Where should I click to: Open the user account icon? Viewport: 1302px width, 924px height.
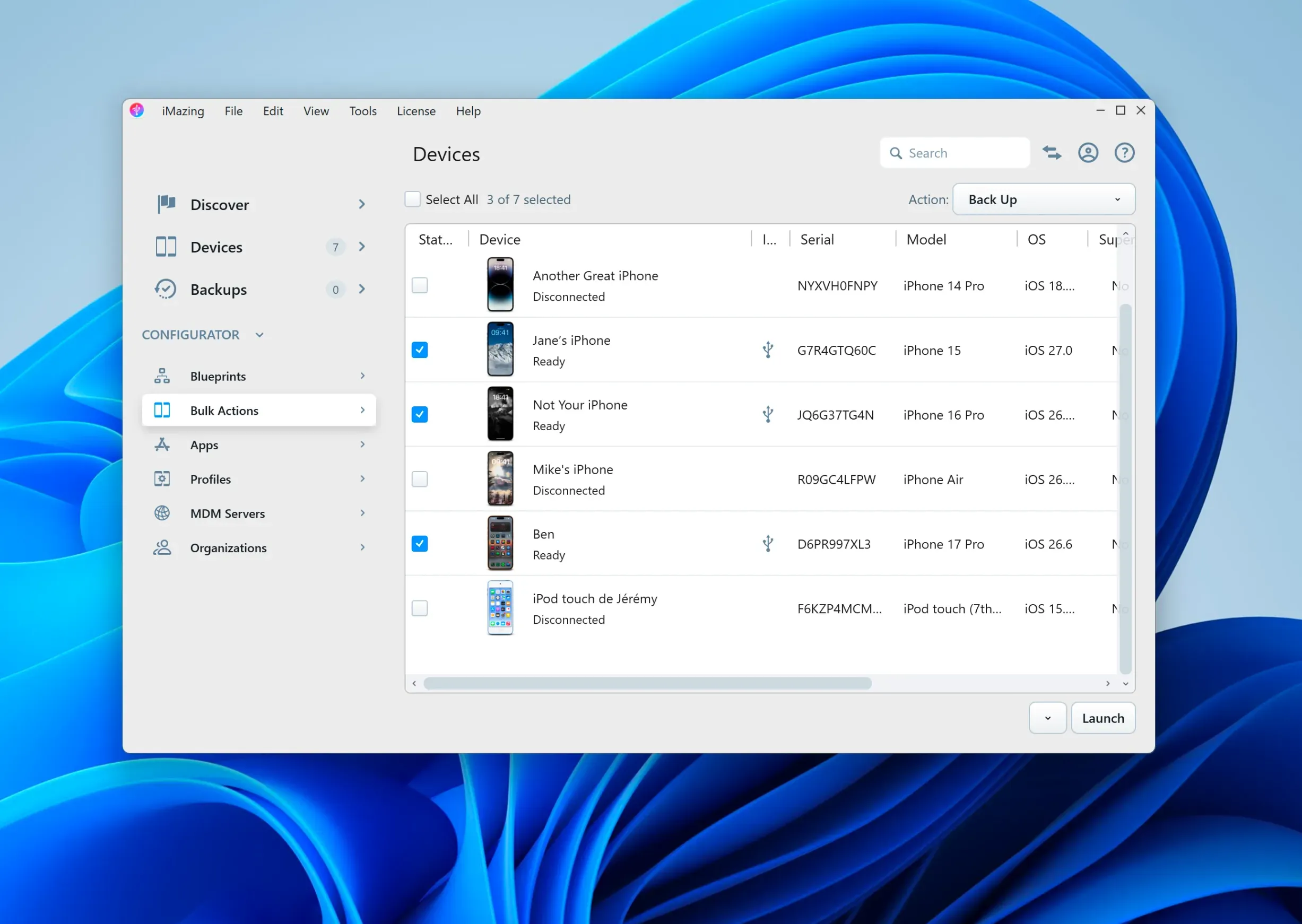1088,153
